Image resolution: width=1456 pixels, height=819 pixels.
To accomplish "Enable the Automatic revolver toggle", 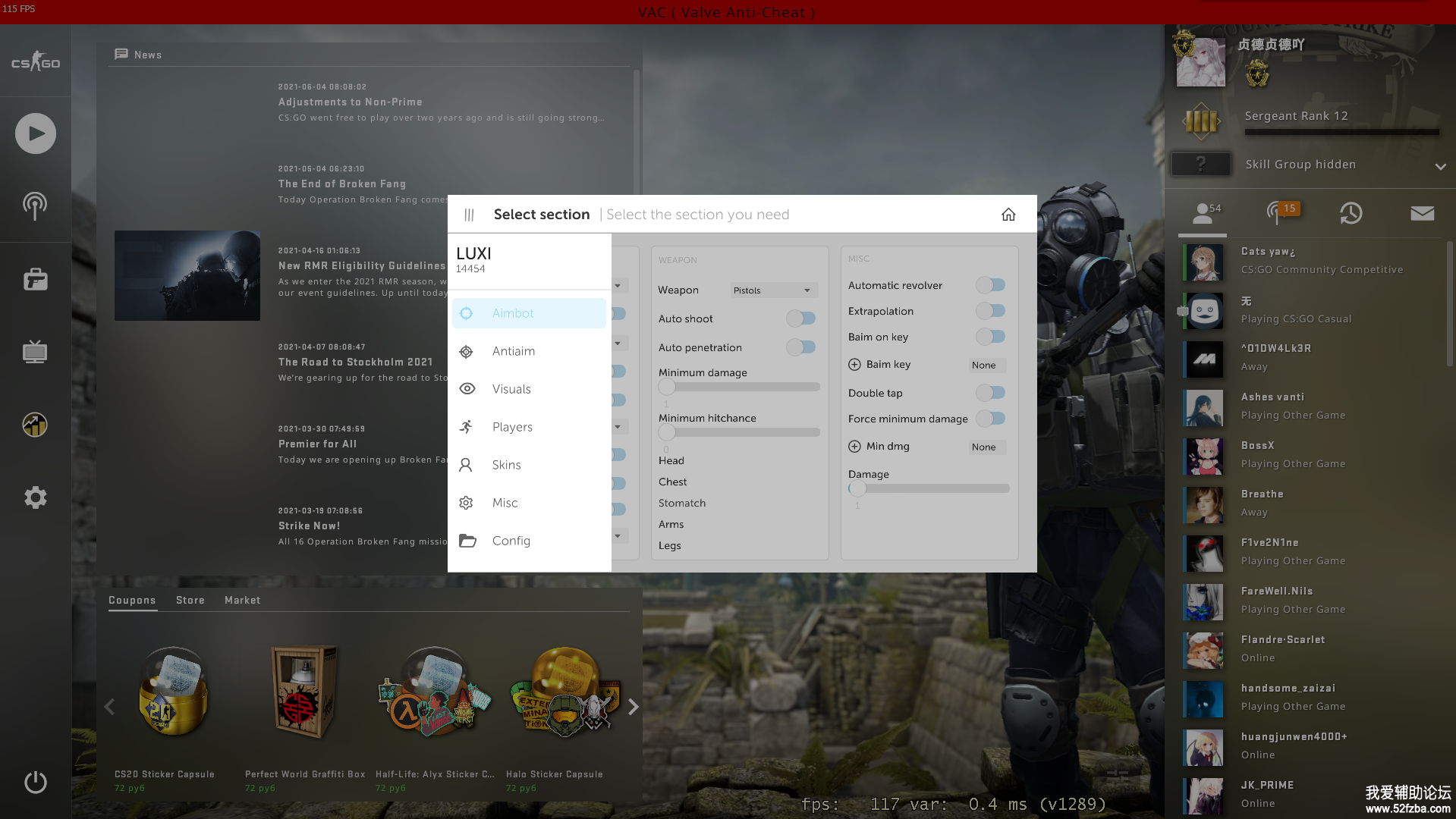I will pos(990,285).
